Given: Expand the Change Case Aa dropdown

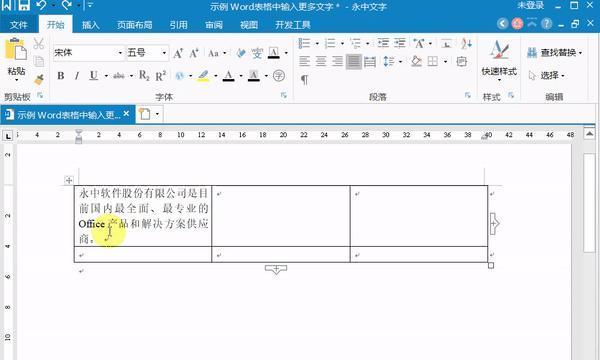Looking at the screenshot, I should (225, 53).
